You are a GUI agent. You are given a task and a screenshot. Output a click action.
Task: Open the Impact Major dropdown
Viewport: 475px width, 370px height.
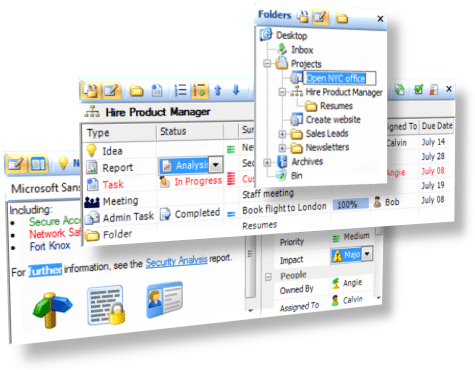tap(367, 254)
